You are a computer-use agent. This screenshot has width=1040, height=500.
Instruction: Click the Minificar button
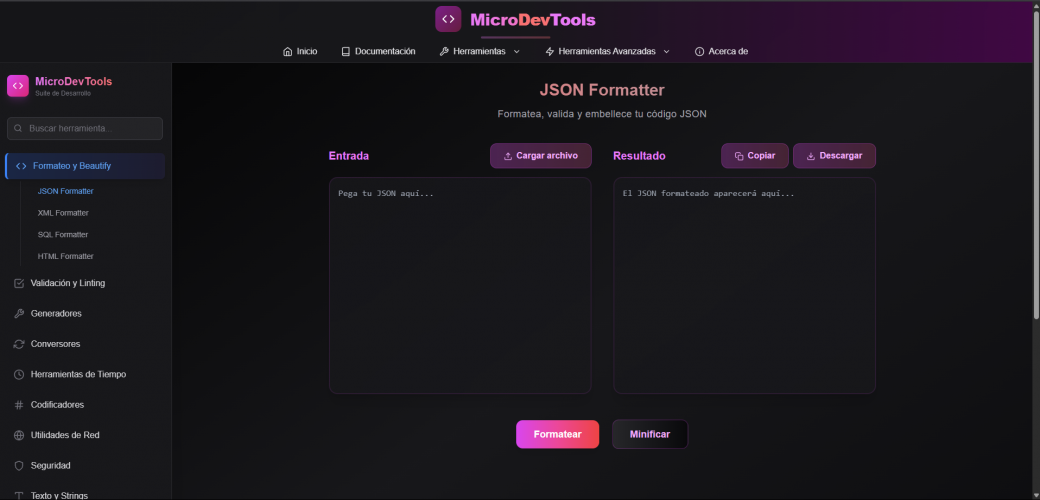(650, 434)
